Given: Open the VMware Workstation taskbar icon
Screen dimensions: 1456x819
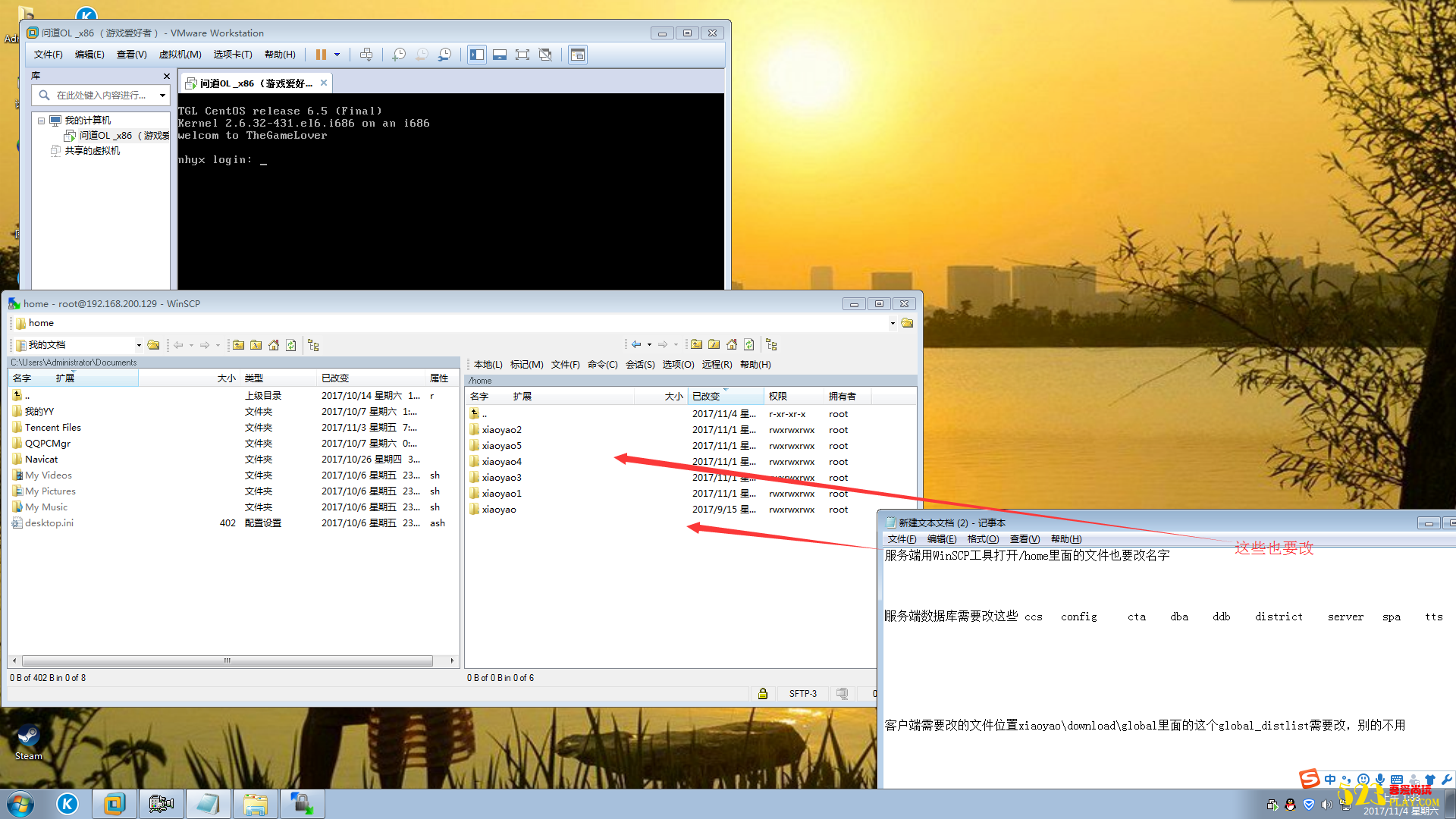Looking at the screenshot, I should [115, 804].
